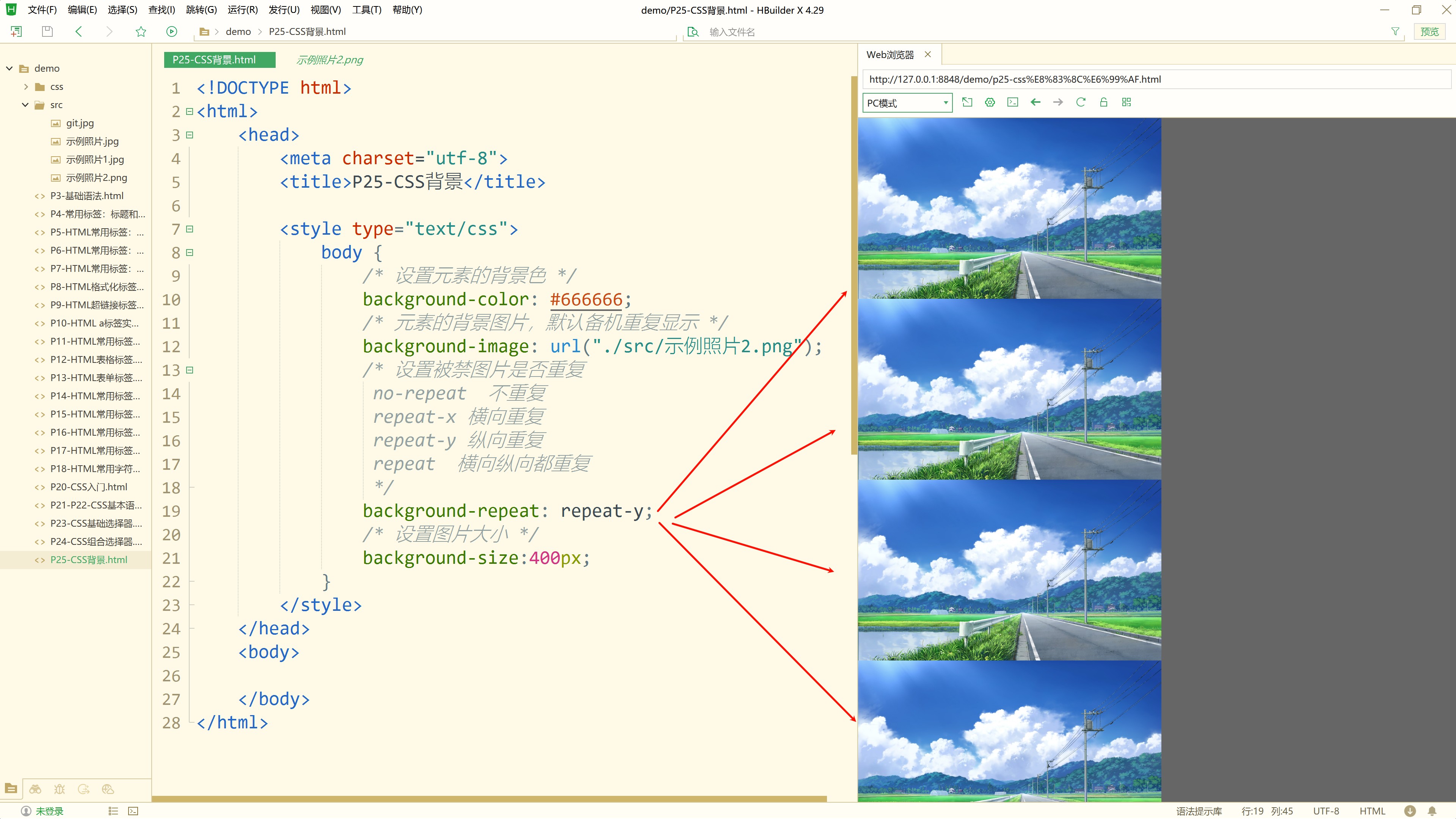The width and height of the screenshot is (1456, 819).
Task: Open debug bug icon in bottom sidebar
Action: point(60,789)
